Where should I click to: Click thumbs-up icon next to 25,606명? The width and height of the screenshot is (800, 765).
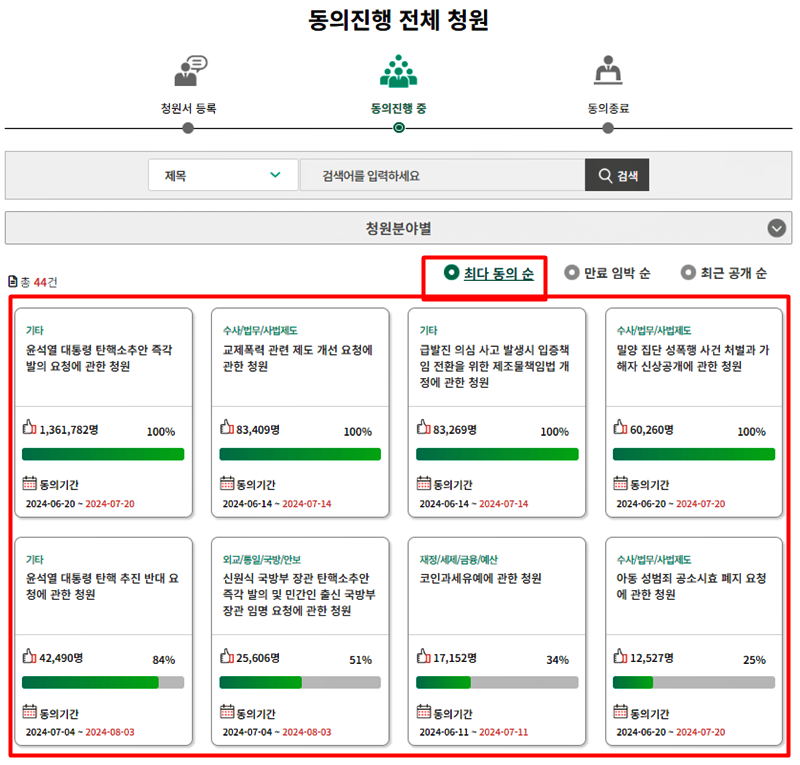tap(227, 656)
